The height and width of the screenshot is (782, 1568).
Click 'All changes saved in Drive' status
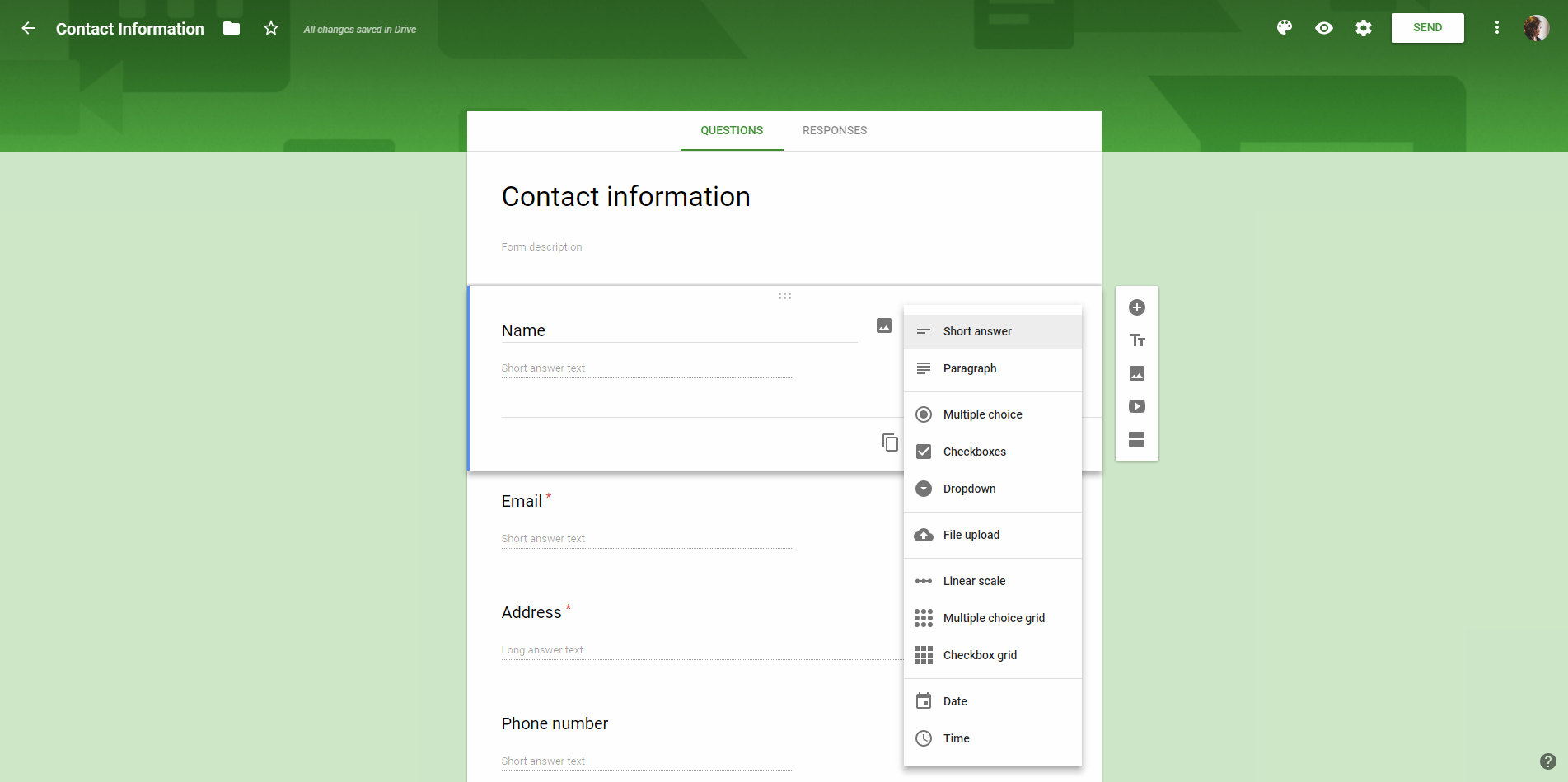[x=360, y=30]
